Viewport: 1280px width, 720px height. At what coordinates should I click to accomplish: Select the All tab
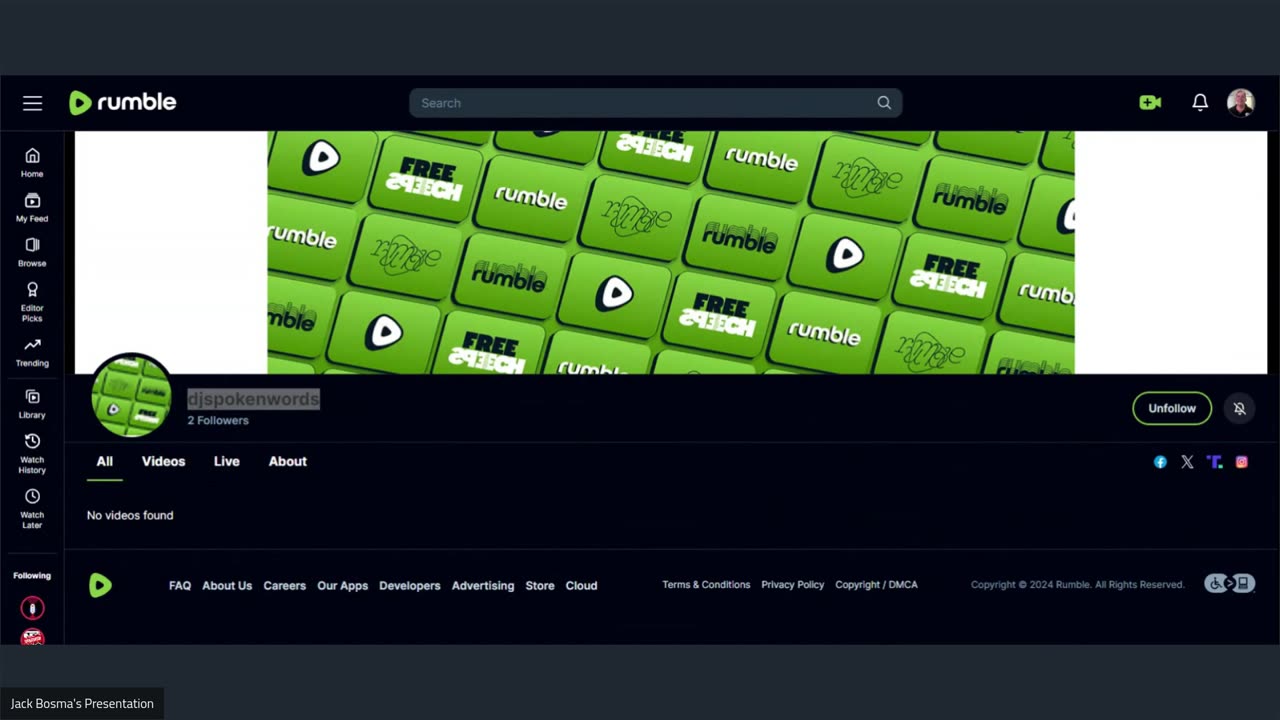(105, 461)
